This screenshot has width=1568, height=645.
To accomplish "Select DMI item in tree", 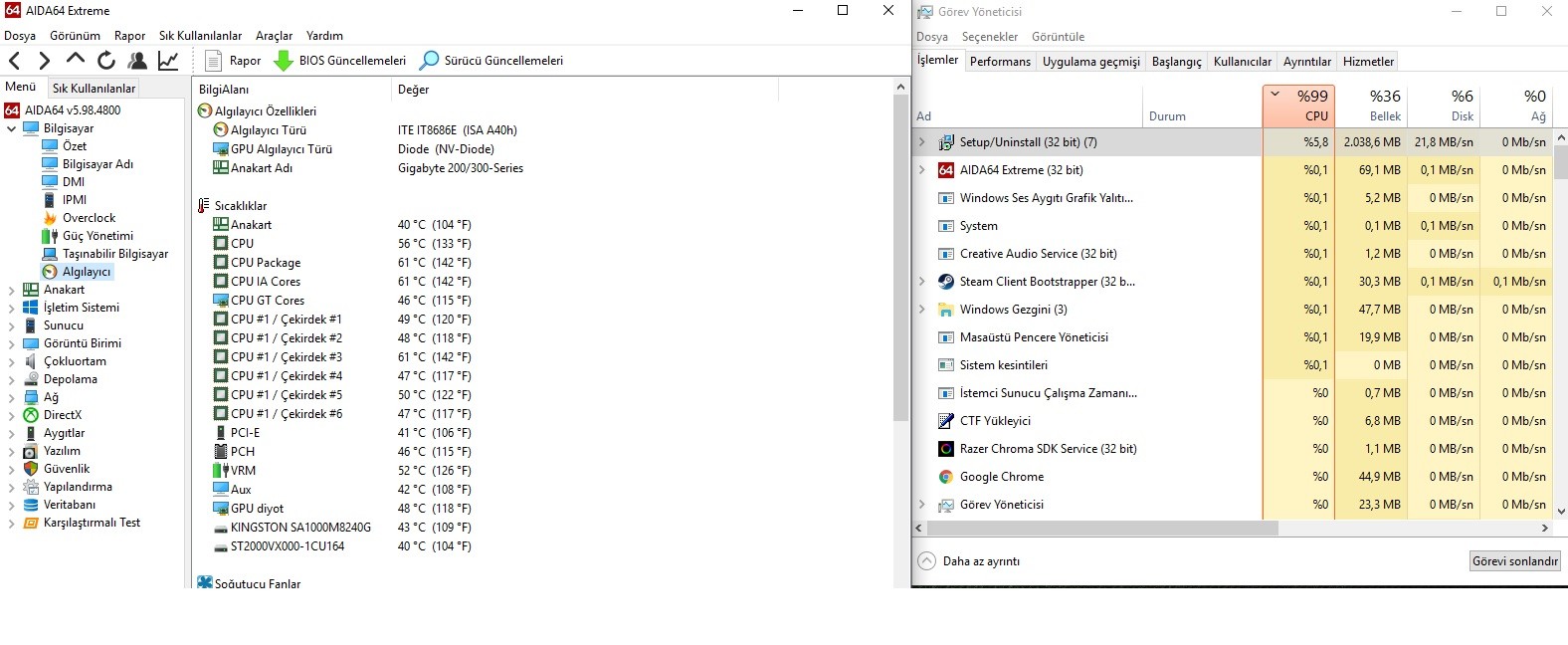I will coord(64,182).
